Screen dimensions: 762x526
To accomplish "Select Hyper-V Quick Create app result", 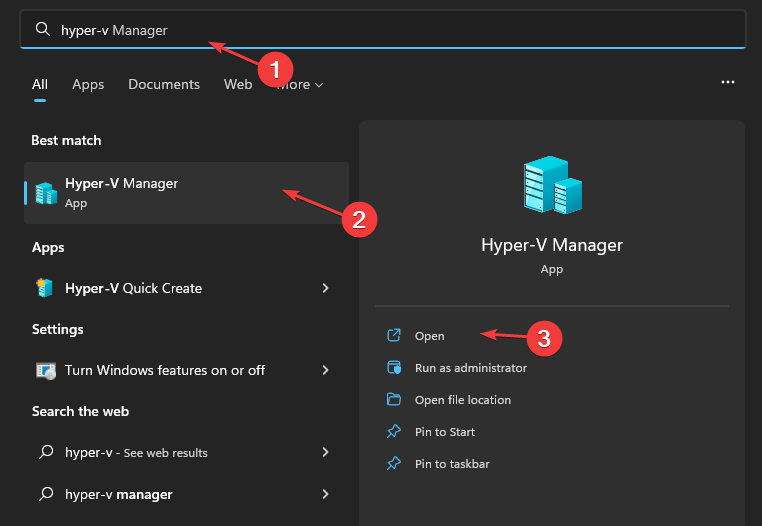I will [x=187, y=288].
